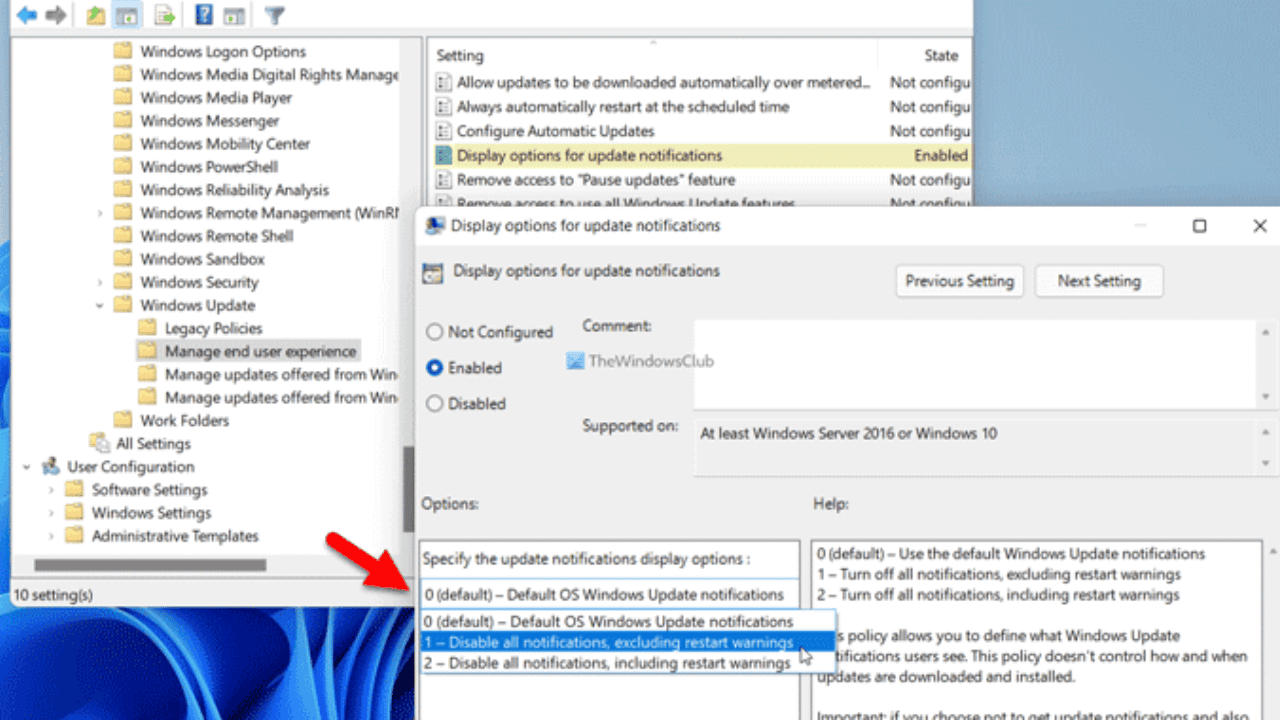Click the folder icon beside Work Folders
Screen dimensions: 1280x720
click(123, 420)
